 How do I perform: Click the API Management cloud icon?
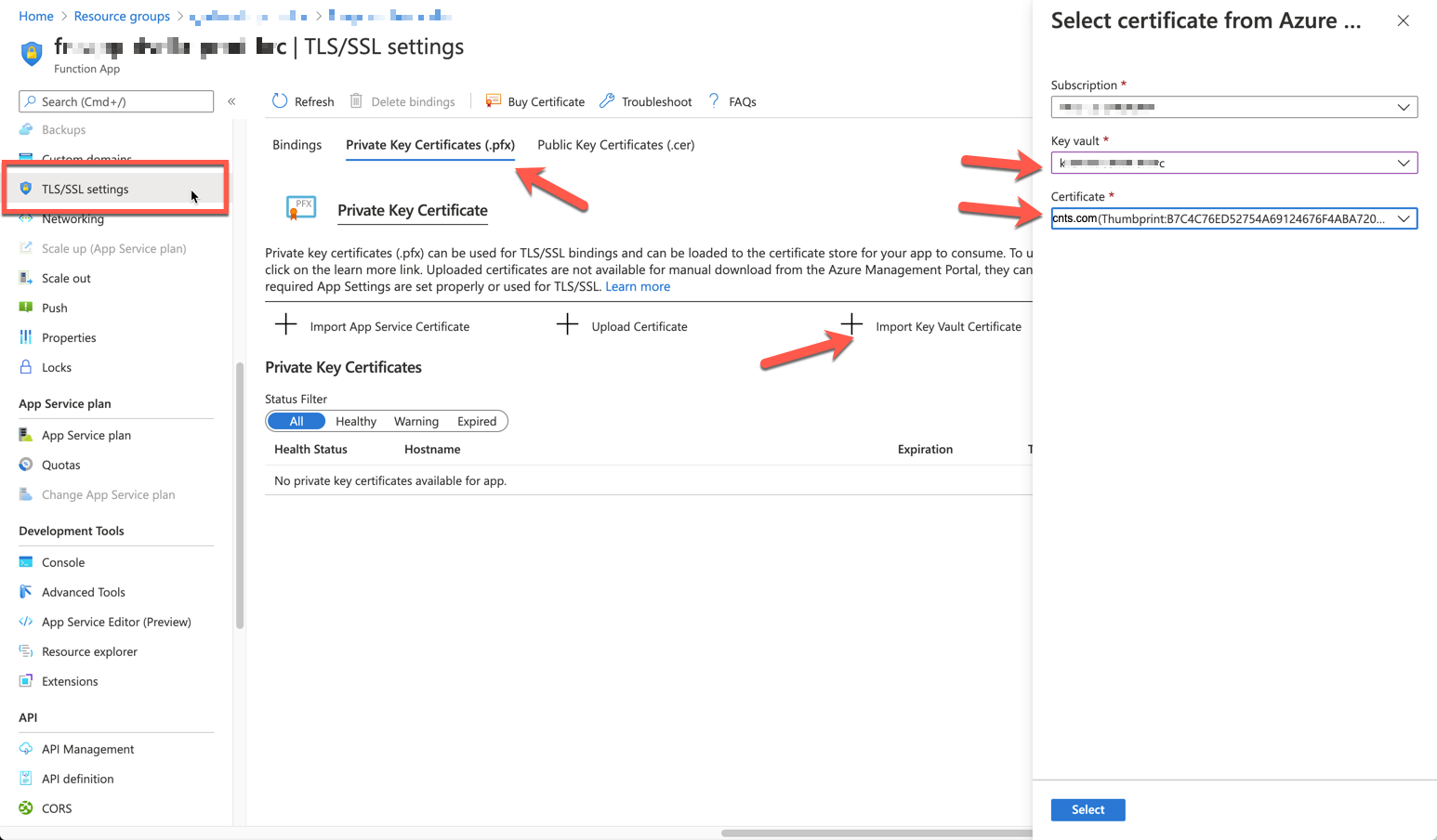pyautogui.click(x=26, y=749)
